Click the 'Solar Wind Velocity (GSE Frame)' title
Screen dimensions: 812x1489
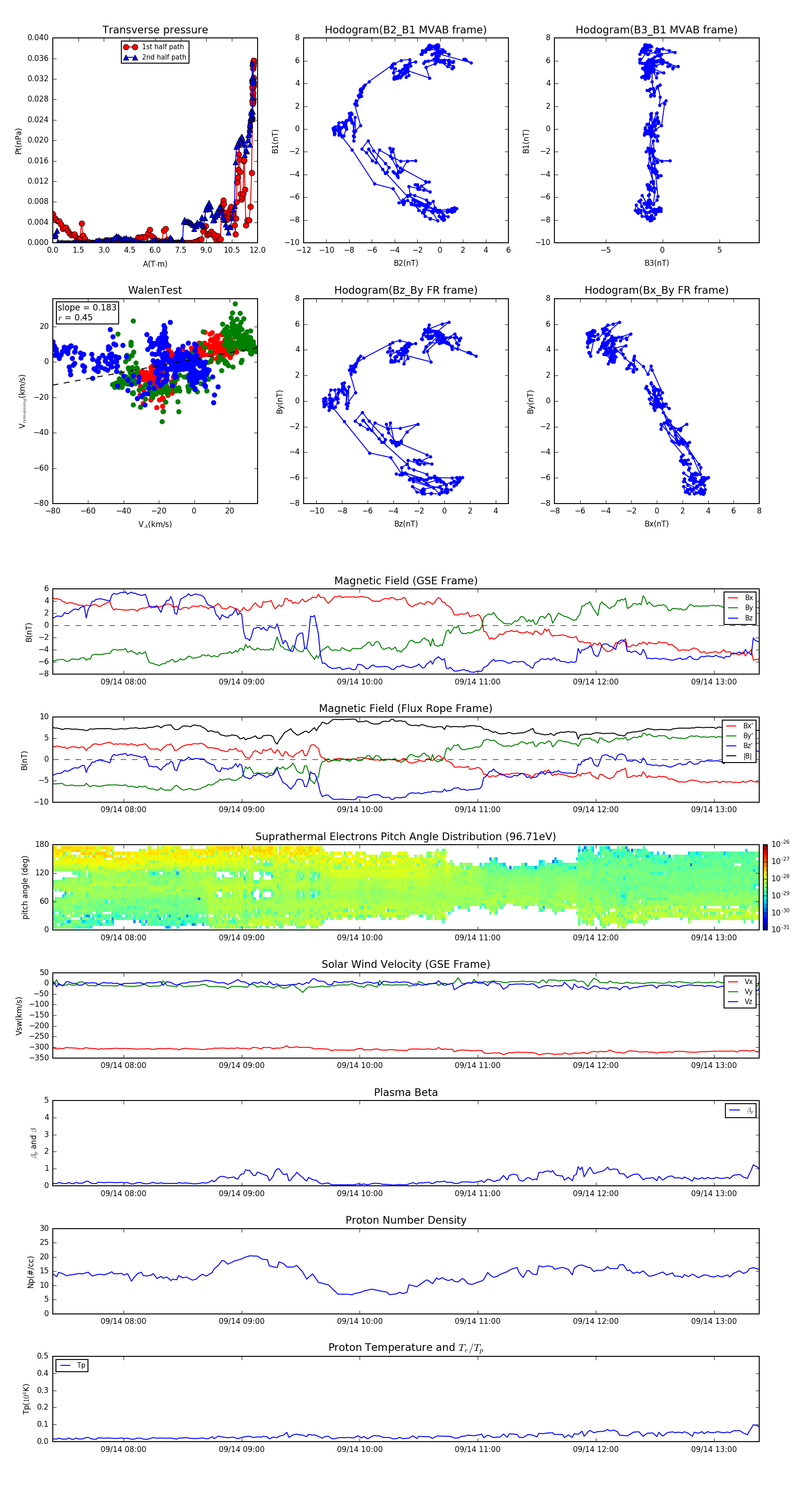pyautogui.click(x=406, y=965)
